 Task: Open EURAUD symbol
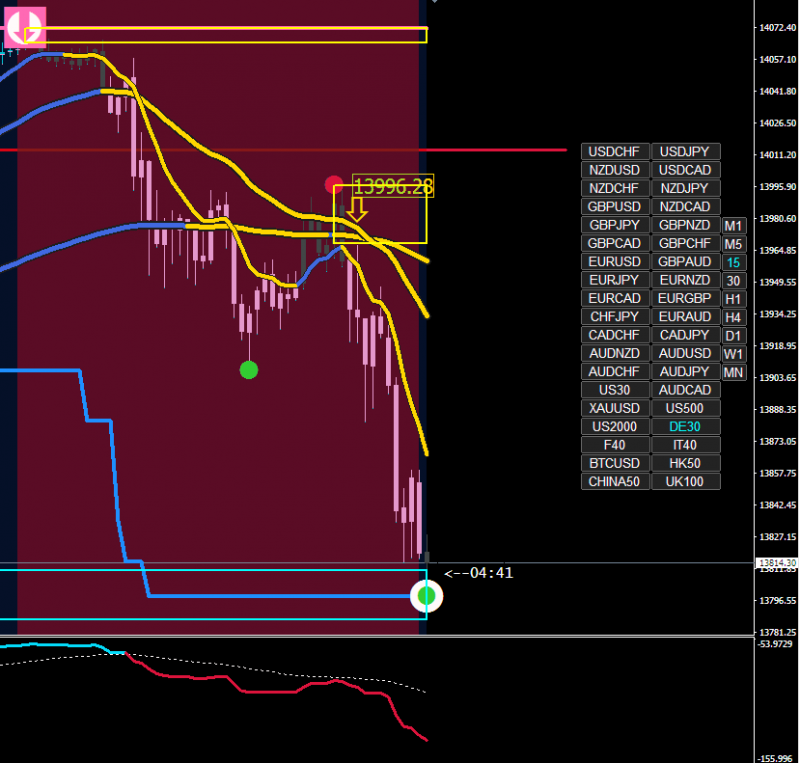click(685, 317)
